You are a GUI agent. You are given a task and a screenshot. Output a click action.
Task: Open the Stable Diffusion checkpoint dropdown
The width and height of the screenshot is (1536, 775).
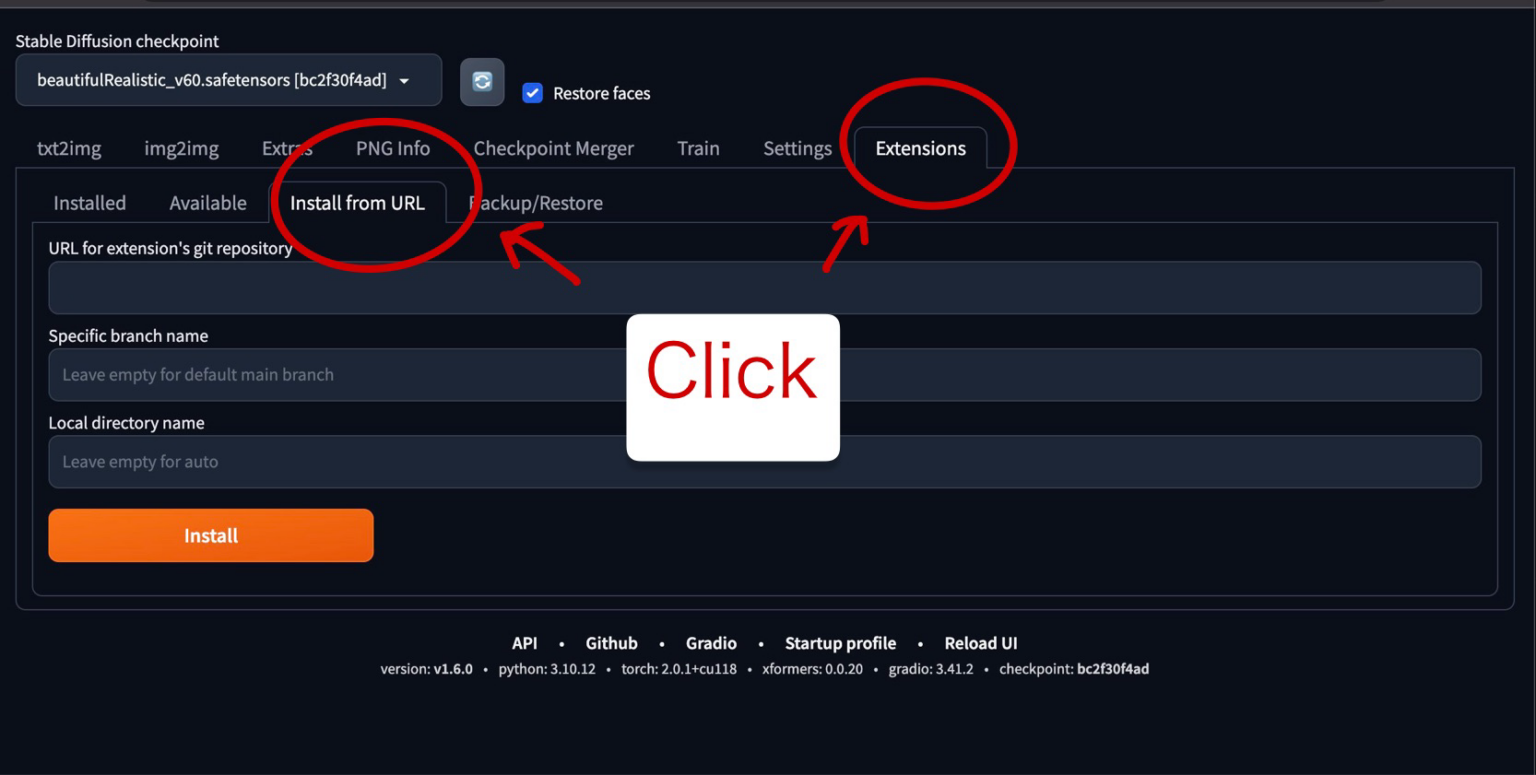(x=228, y=80)
